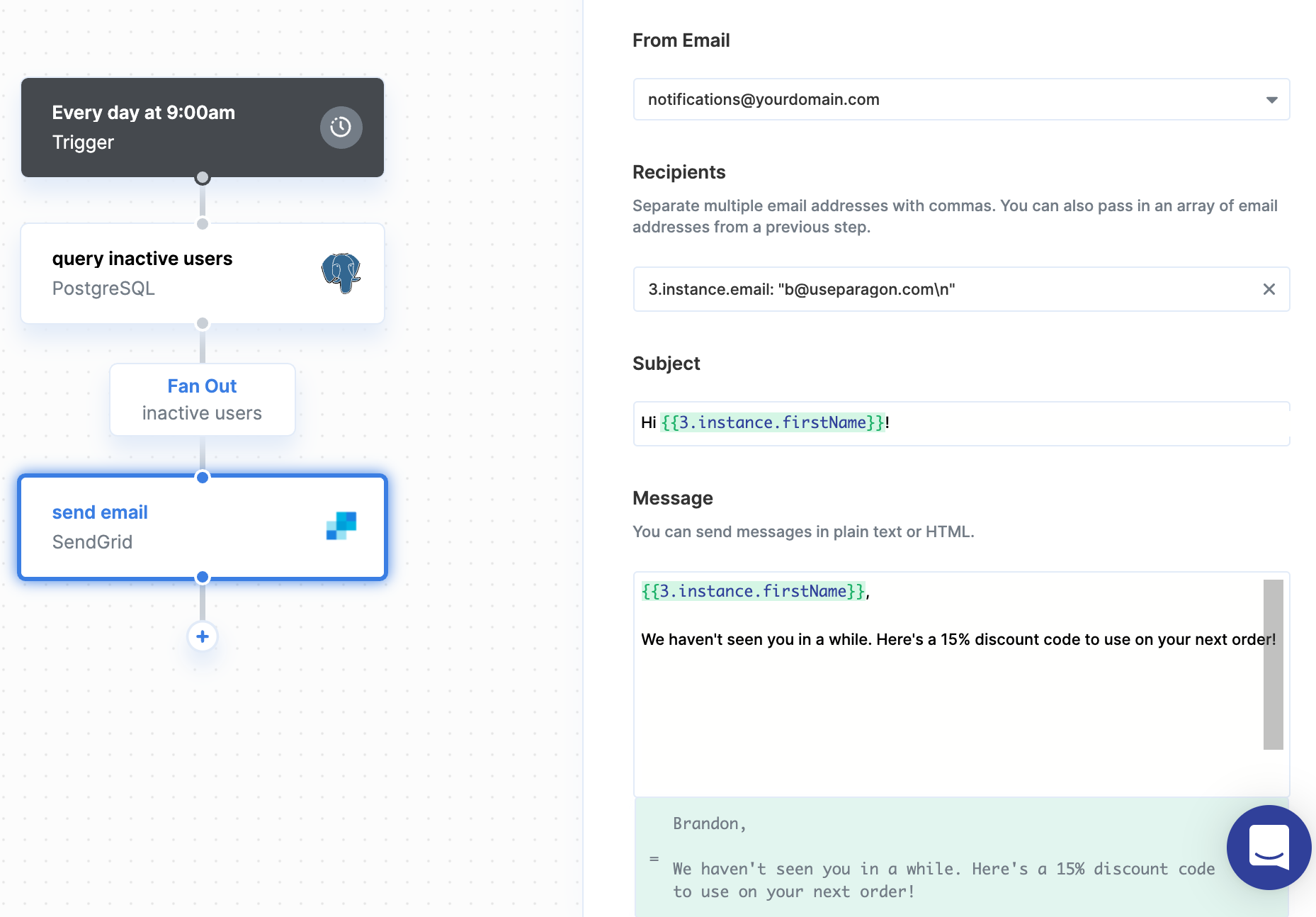Click into the Subject input field
Viewport: 1316px width, 917px height.
click(961, 423)
